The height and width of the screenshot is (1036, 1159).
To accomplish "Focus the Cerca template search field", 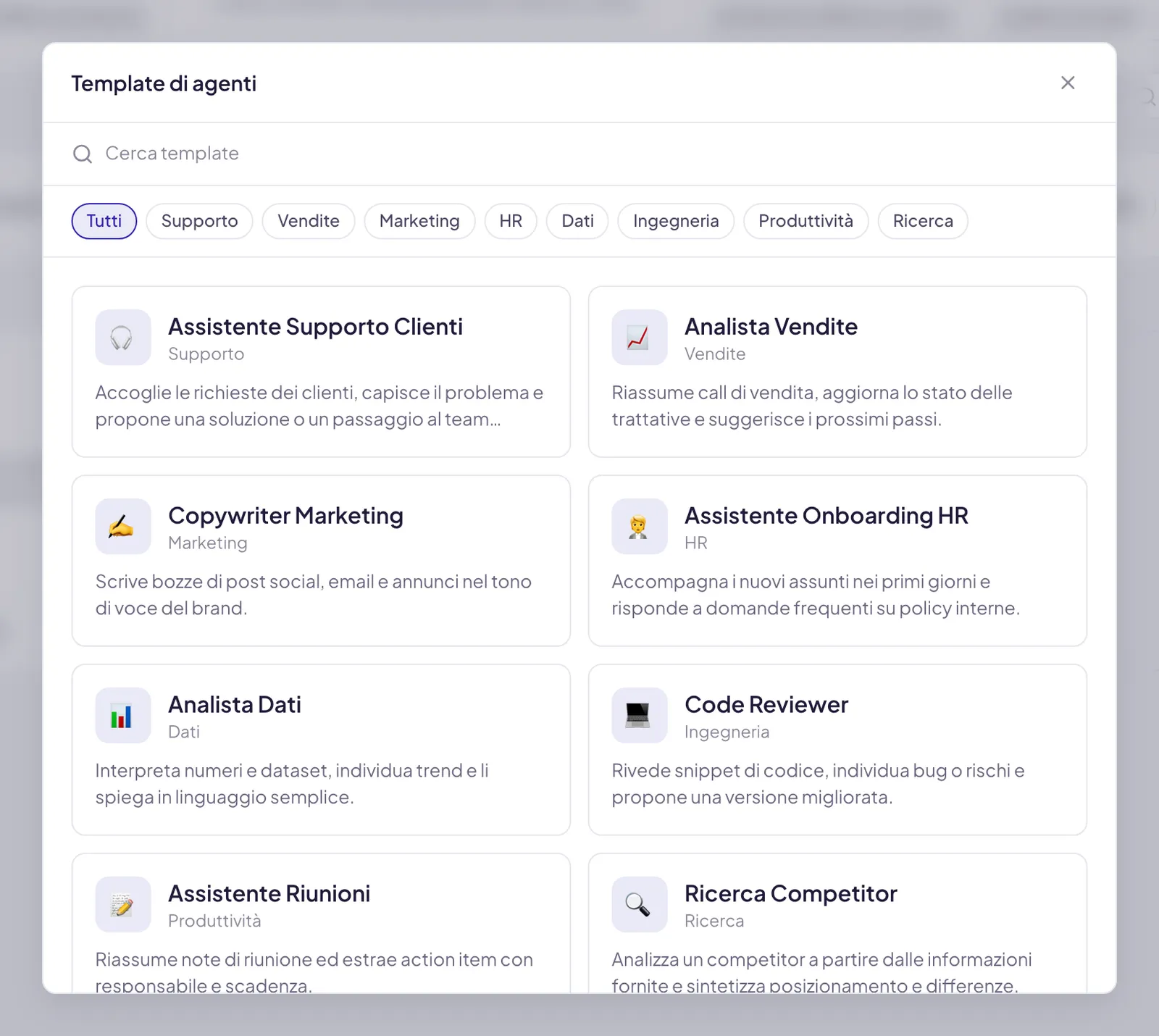I will pyautogui.click(x=579, y=154).
